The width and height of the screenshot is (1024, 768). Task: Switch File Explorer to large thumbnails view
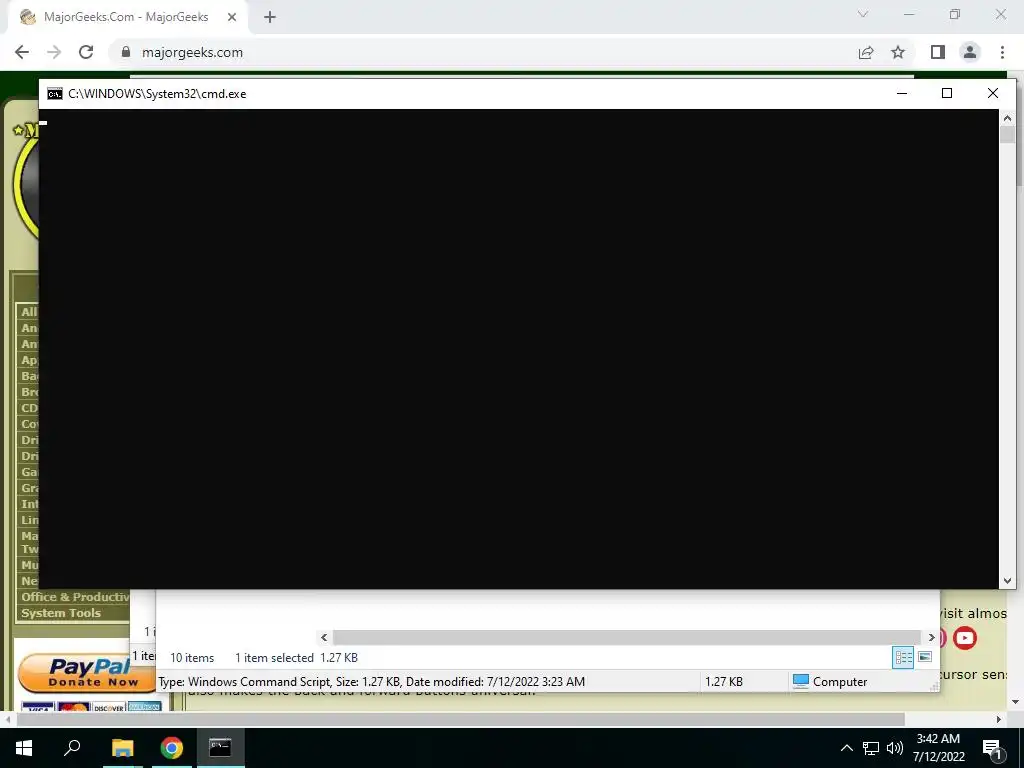point(925,657)
